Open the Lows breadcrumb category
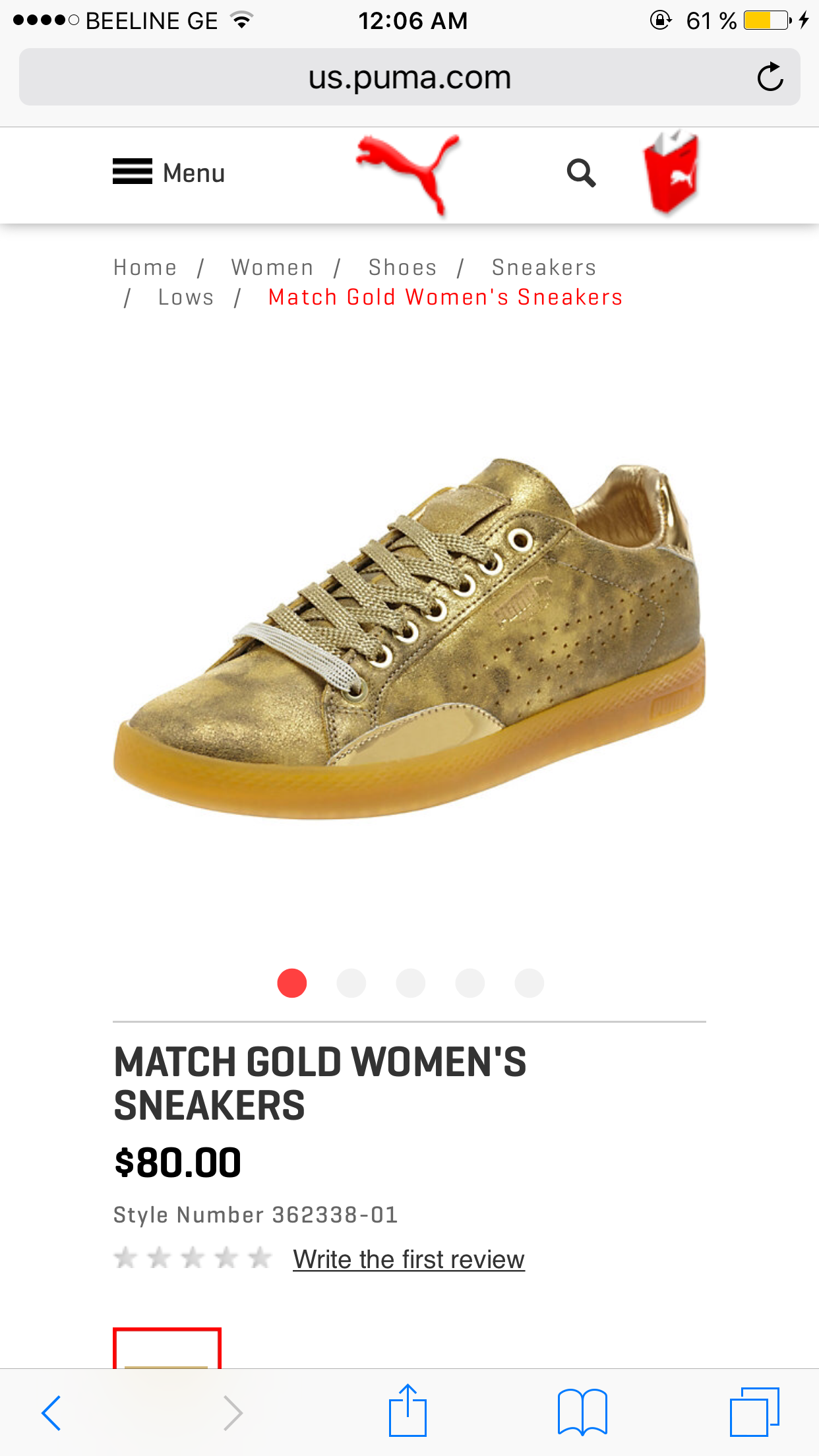This screenshot has height=1456, width=819. [186, 297]
